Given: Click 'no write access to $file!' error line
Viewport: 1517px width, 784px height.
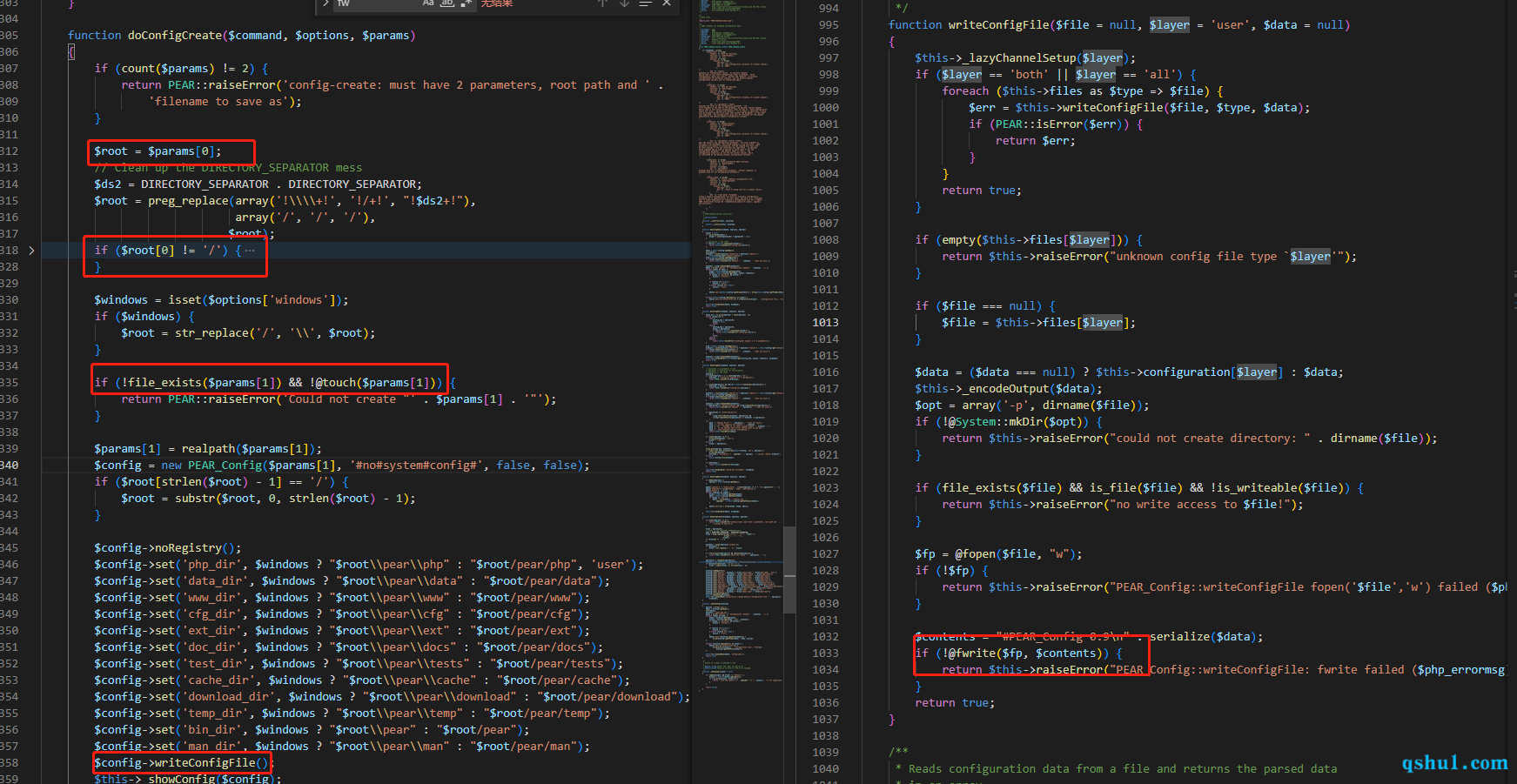Looking at the screenshot, I should tap(1123, 505).
